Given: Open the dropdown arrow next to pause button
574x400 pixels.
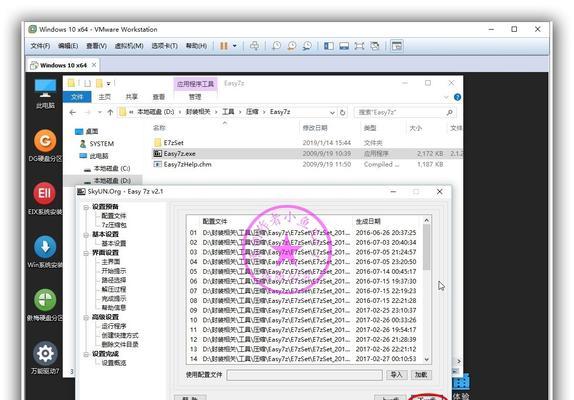Looking at the screenshot, I should (x=235, y=46).
